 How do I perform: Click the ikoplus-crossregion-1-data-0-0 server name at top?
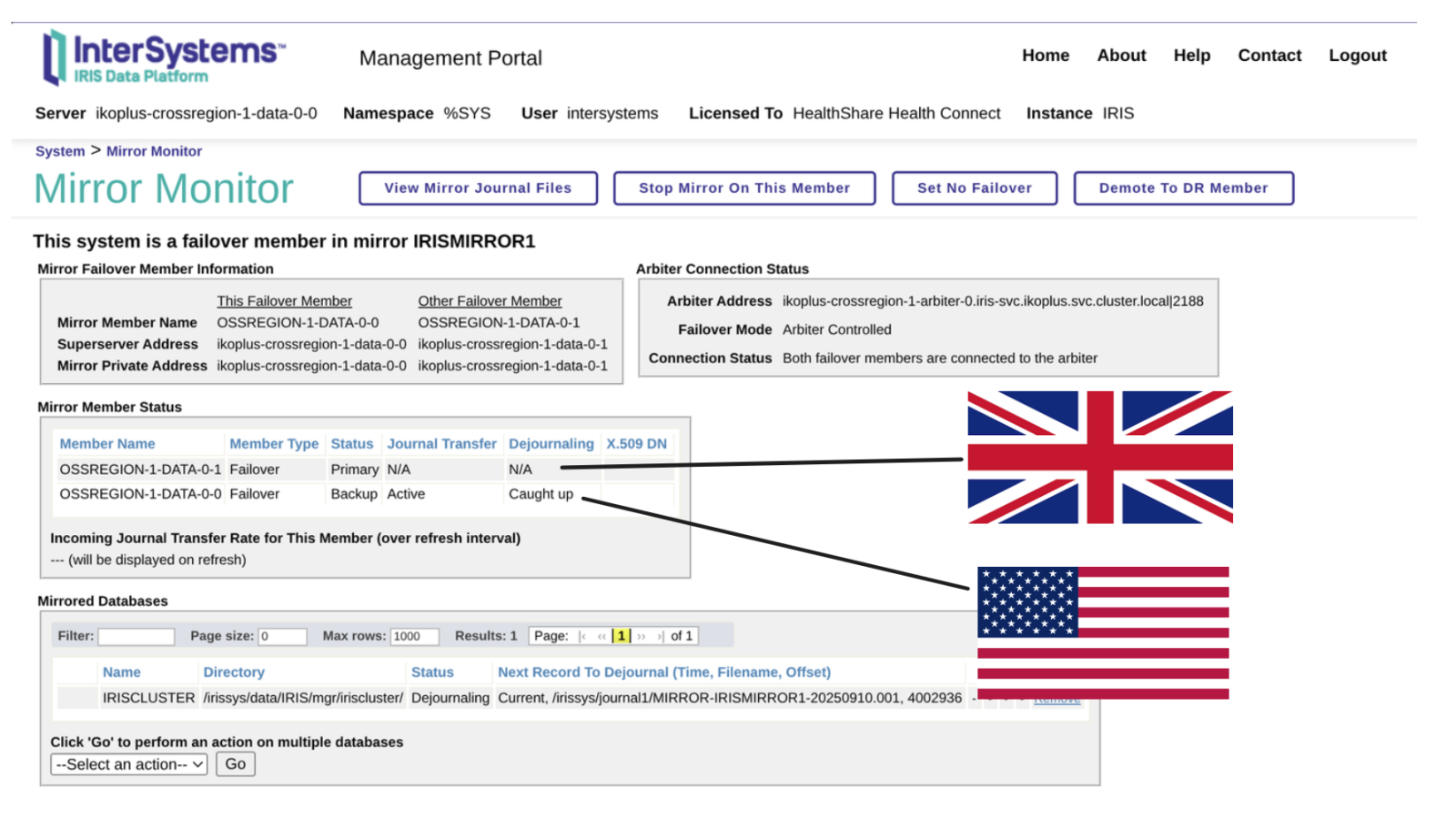(207, 114)
